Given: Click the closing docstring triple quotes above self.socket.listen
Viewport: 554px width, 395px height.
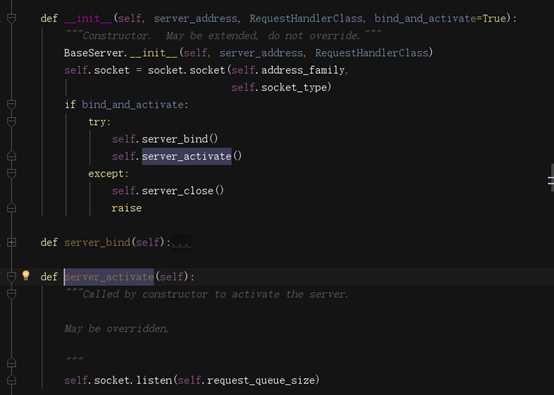Looking at the screenshot, I should pyautogui.click(x=75, y=359).
